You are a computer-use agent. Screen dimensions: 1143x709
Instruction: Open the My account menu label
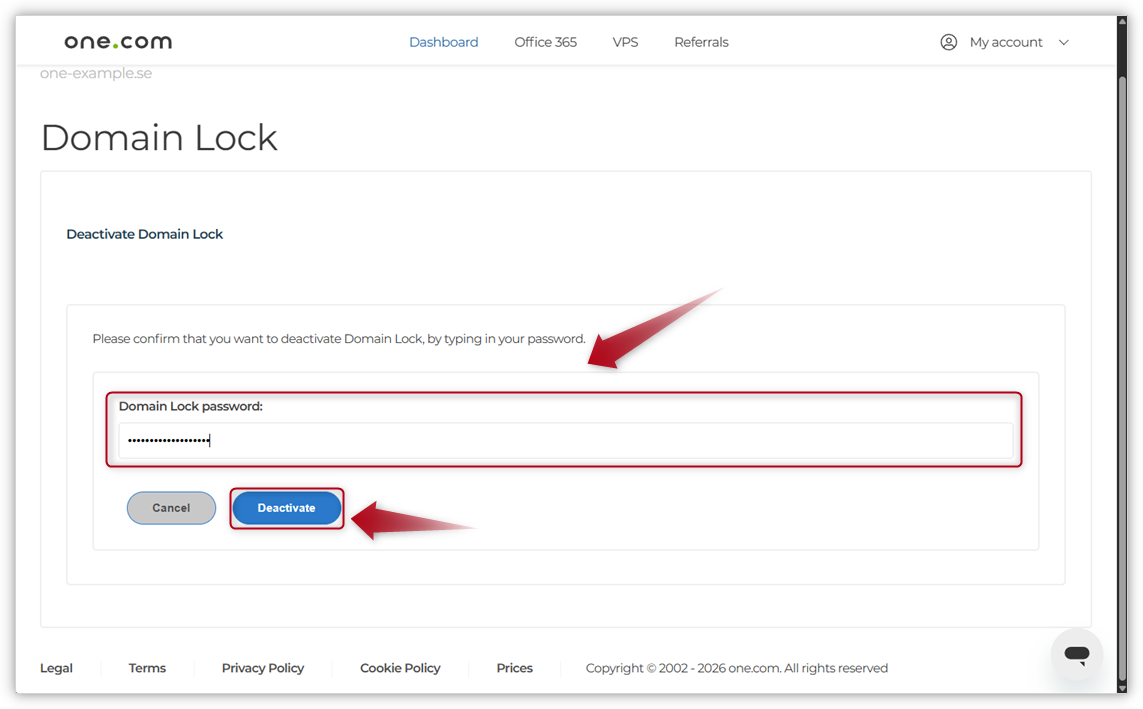1006,42
